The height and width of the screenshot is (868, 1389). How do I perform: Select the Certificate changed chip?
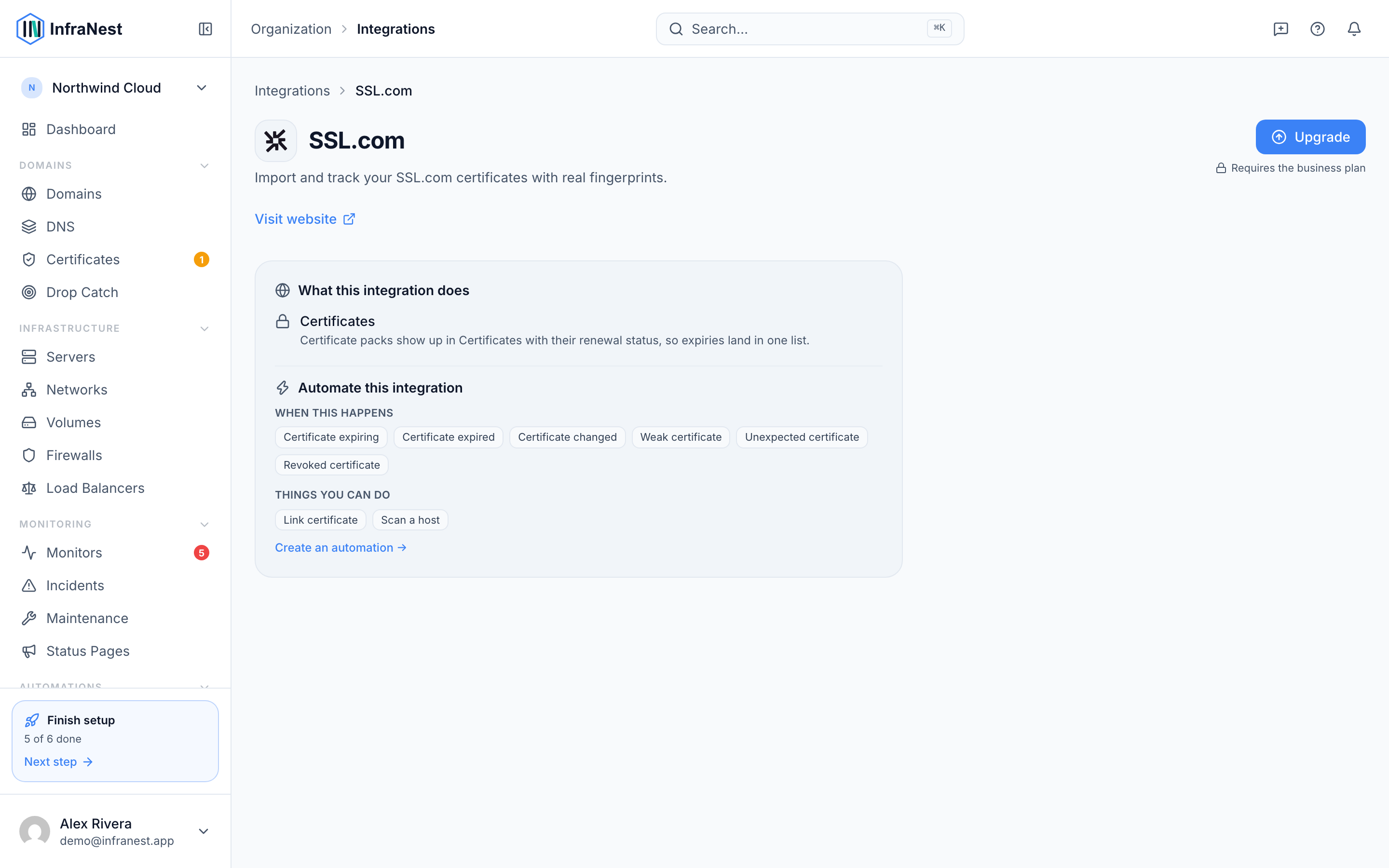tap(567, 437)
